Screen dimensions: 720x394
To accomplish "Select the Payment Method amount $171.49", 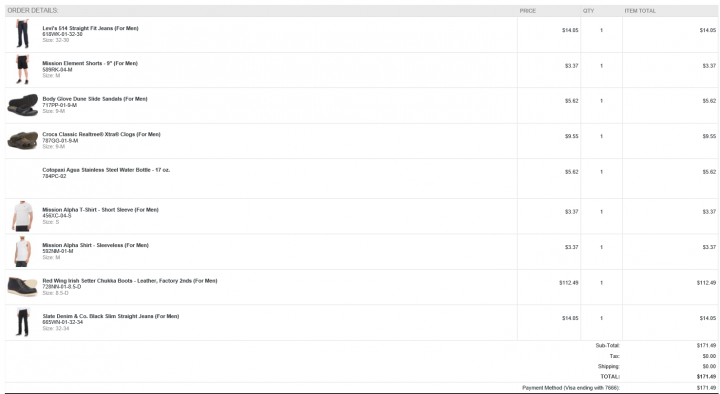I will (x=706, y=388).
